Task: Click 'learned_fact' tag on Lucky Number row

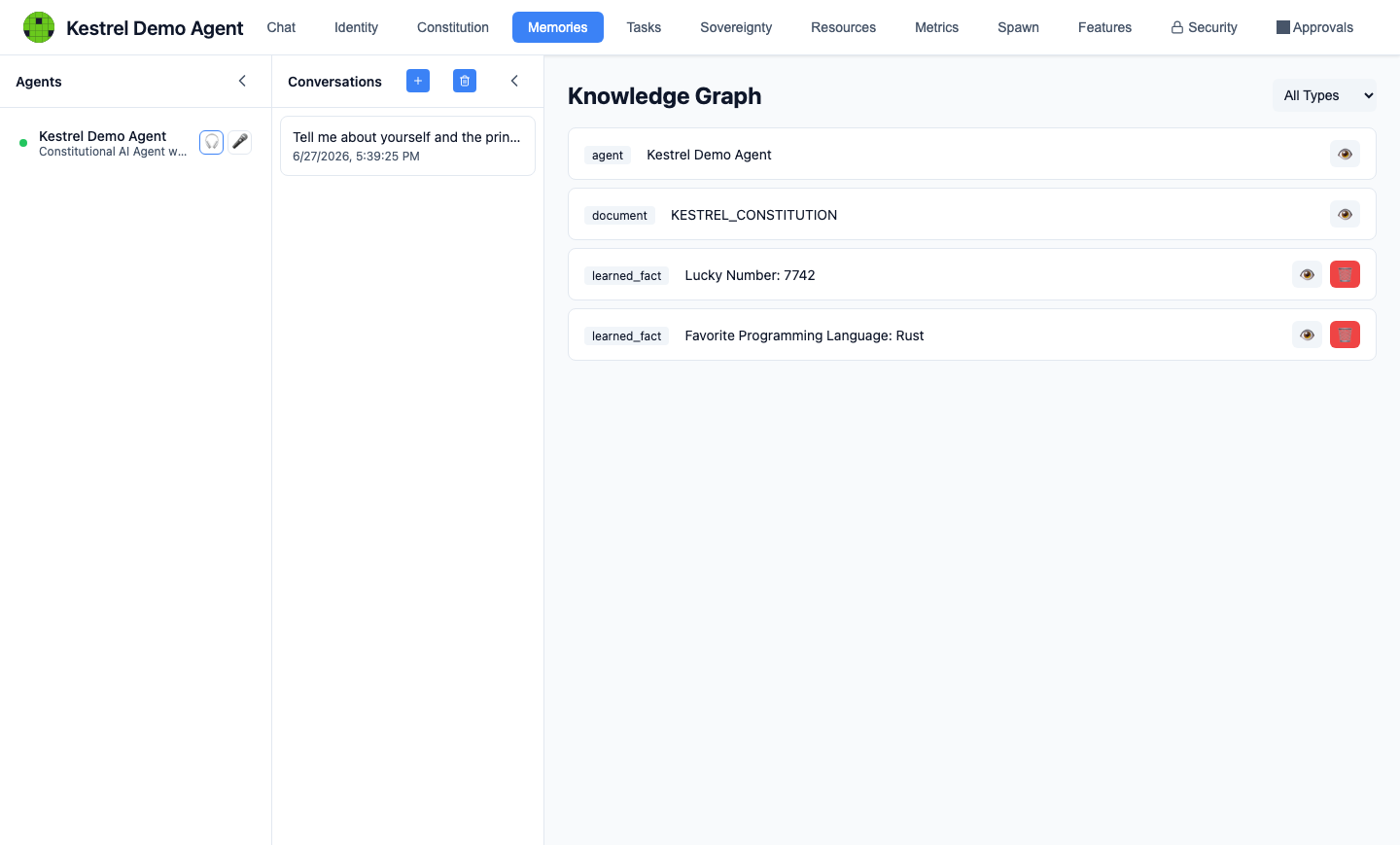Action: coord(626,275)
